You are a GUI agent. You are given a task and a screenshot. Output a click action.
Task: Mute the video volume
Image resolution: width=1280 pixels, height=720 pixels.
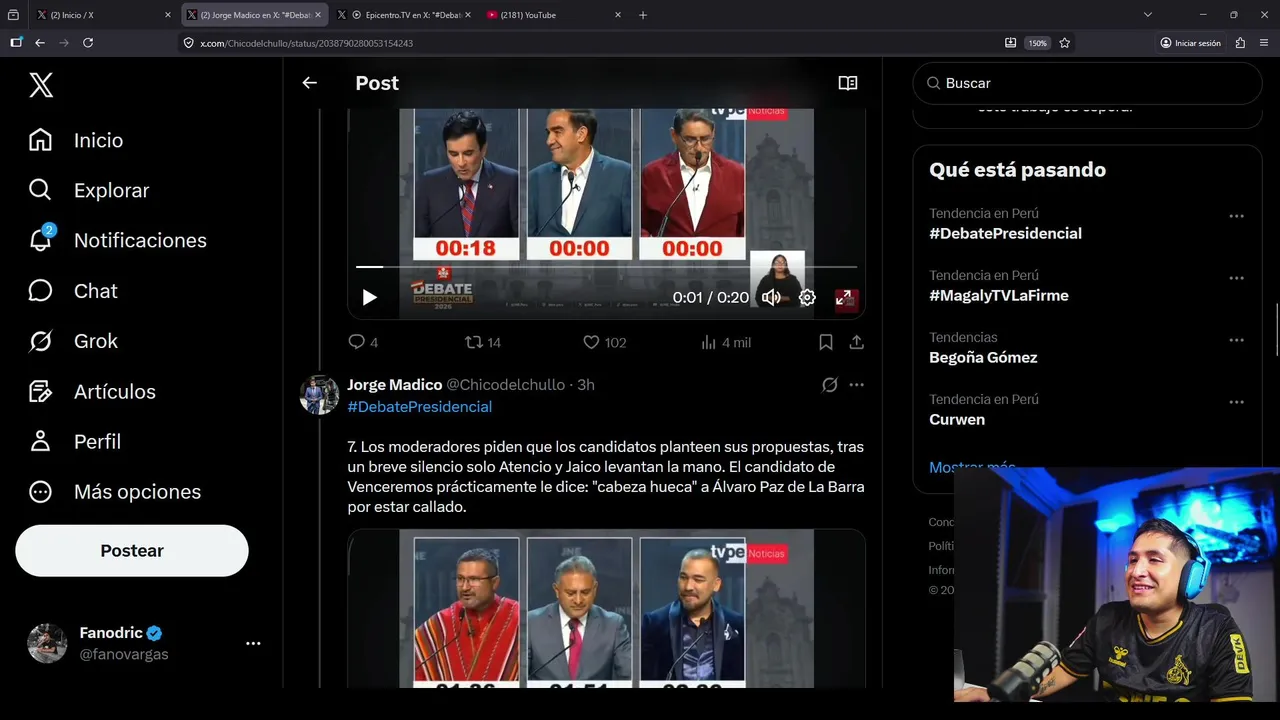pyautogui.click(x=771, y=297)
